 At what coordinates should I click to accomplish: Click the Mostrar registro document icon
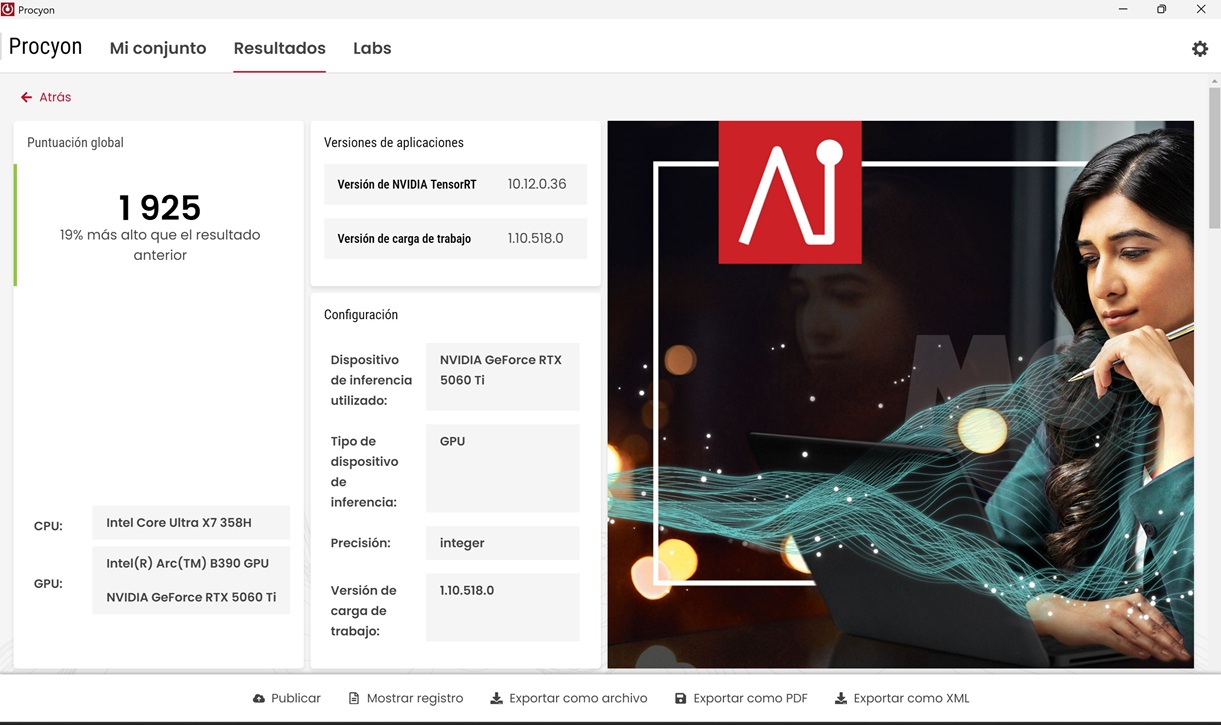point(354,699)
